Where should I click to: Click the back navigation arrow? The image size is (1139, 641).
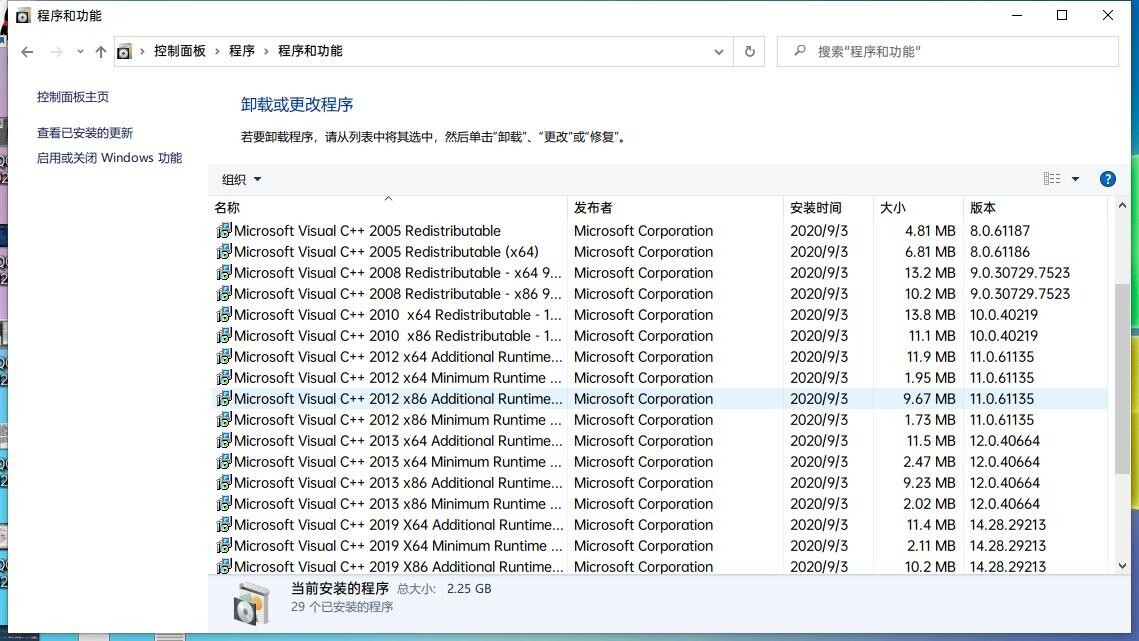tap(27, 51)
